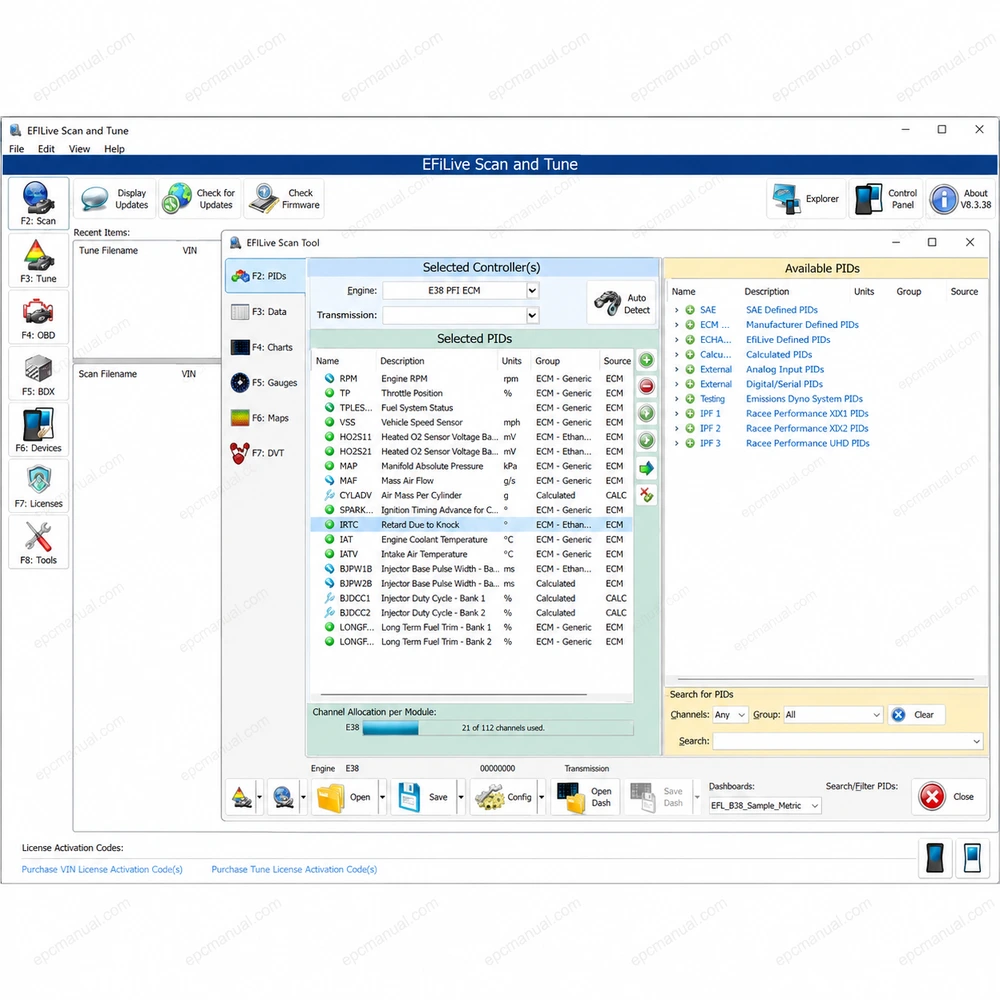
Task: Open the F3: Tune module
Action: point(38,260)
